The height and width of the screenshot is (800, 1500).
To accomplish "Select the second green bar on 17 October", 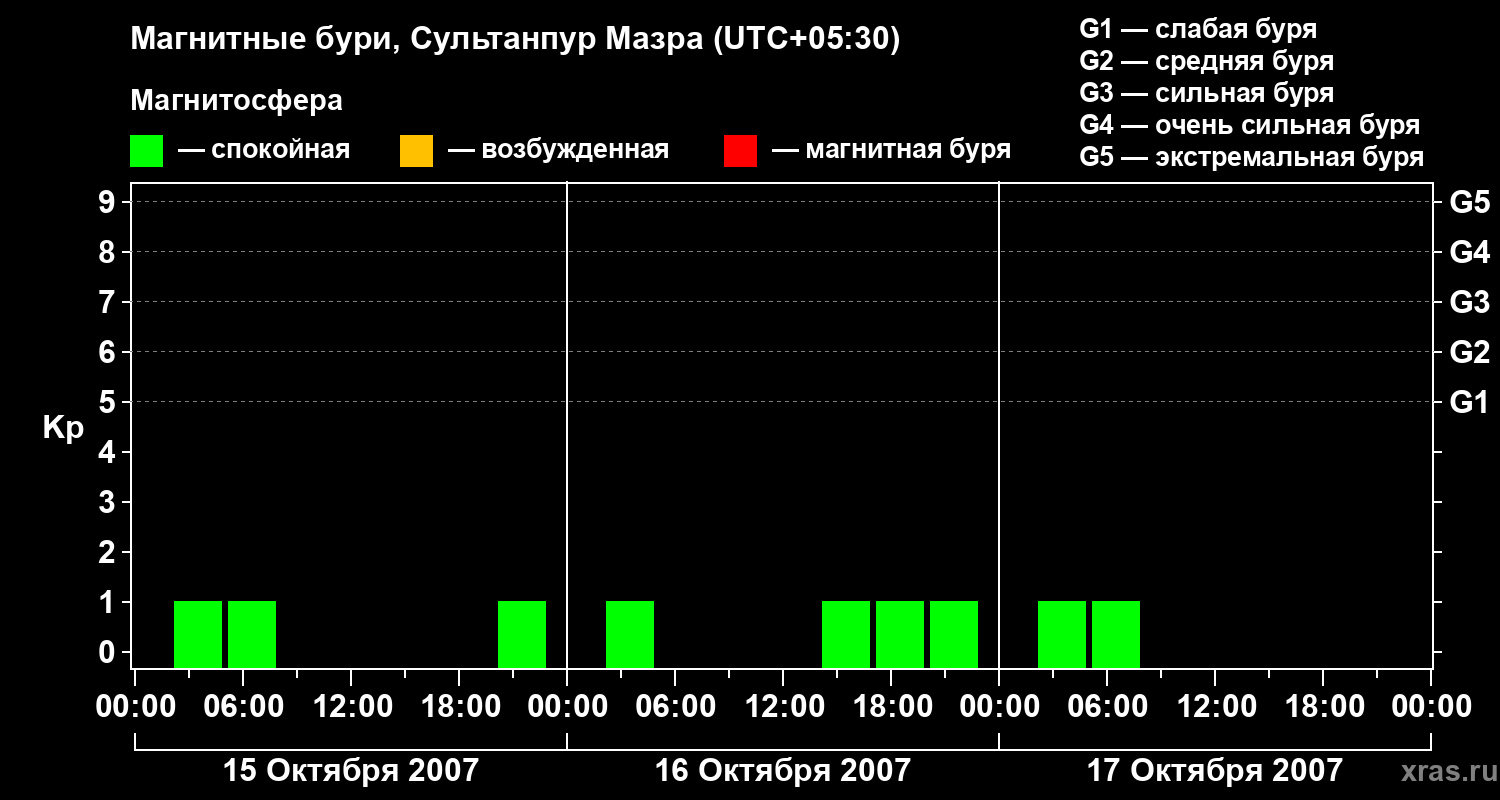I will pyautogui.click(x=1116, y=634).
